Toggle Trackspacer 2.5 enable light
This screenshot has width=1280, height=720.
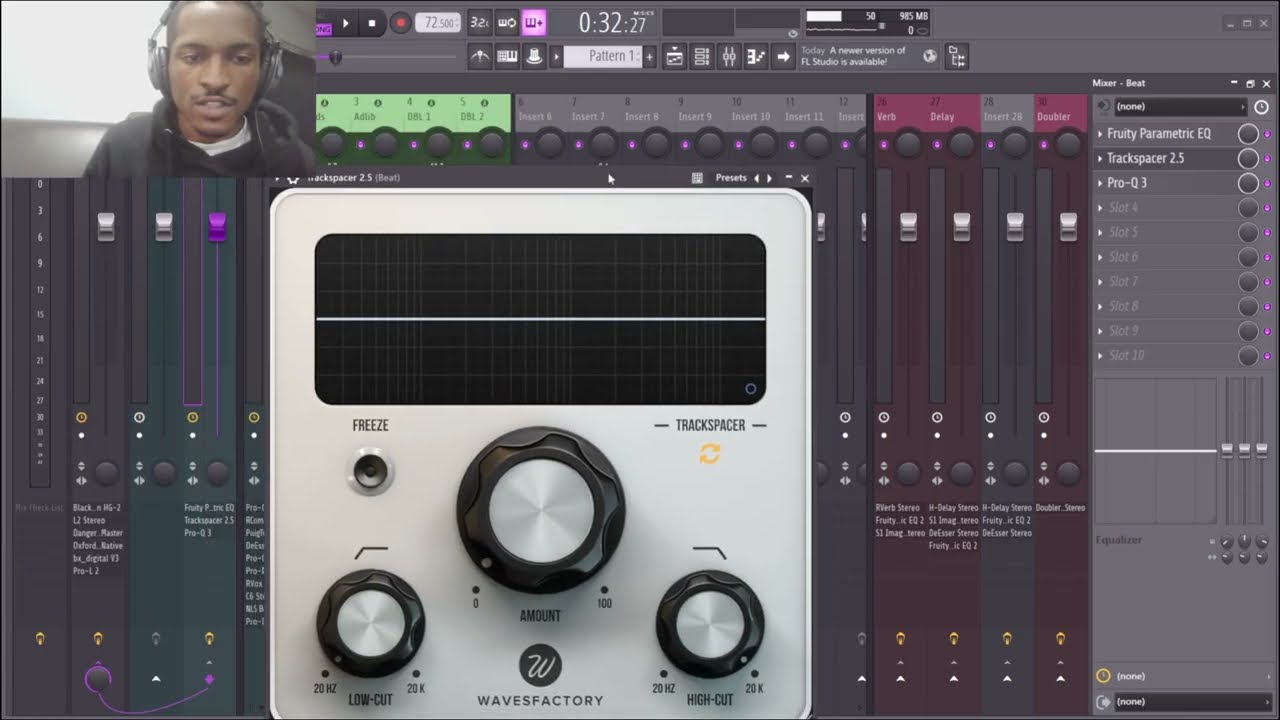(1267, 159)
